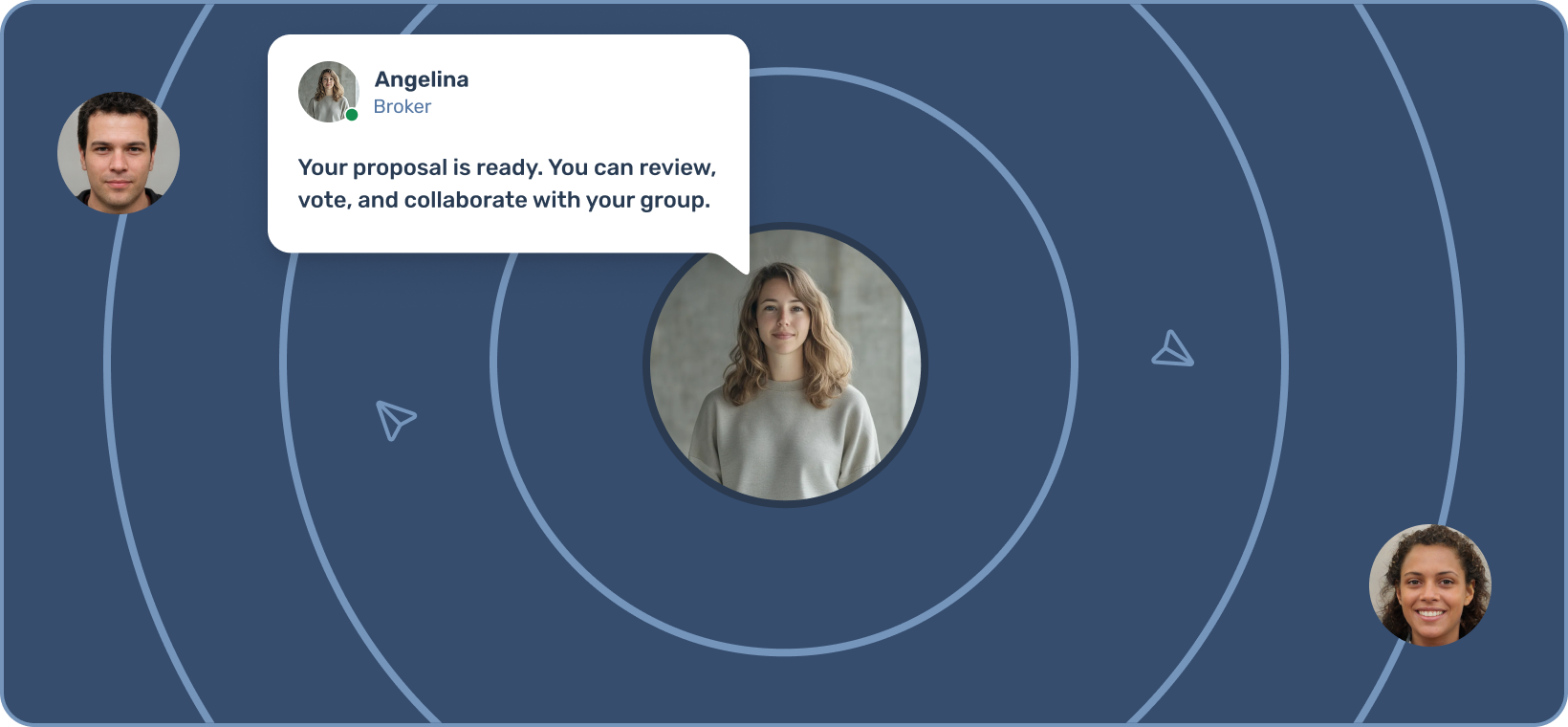Click the "Your proposal is ready" message text
This screenshot has height=727, width=1568.
point(507,184)
